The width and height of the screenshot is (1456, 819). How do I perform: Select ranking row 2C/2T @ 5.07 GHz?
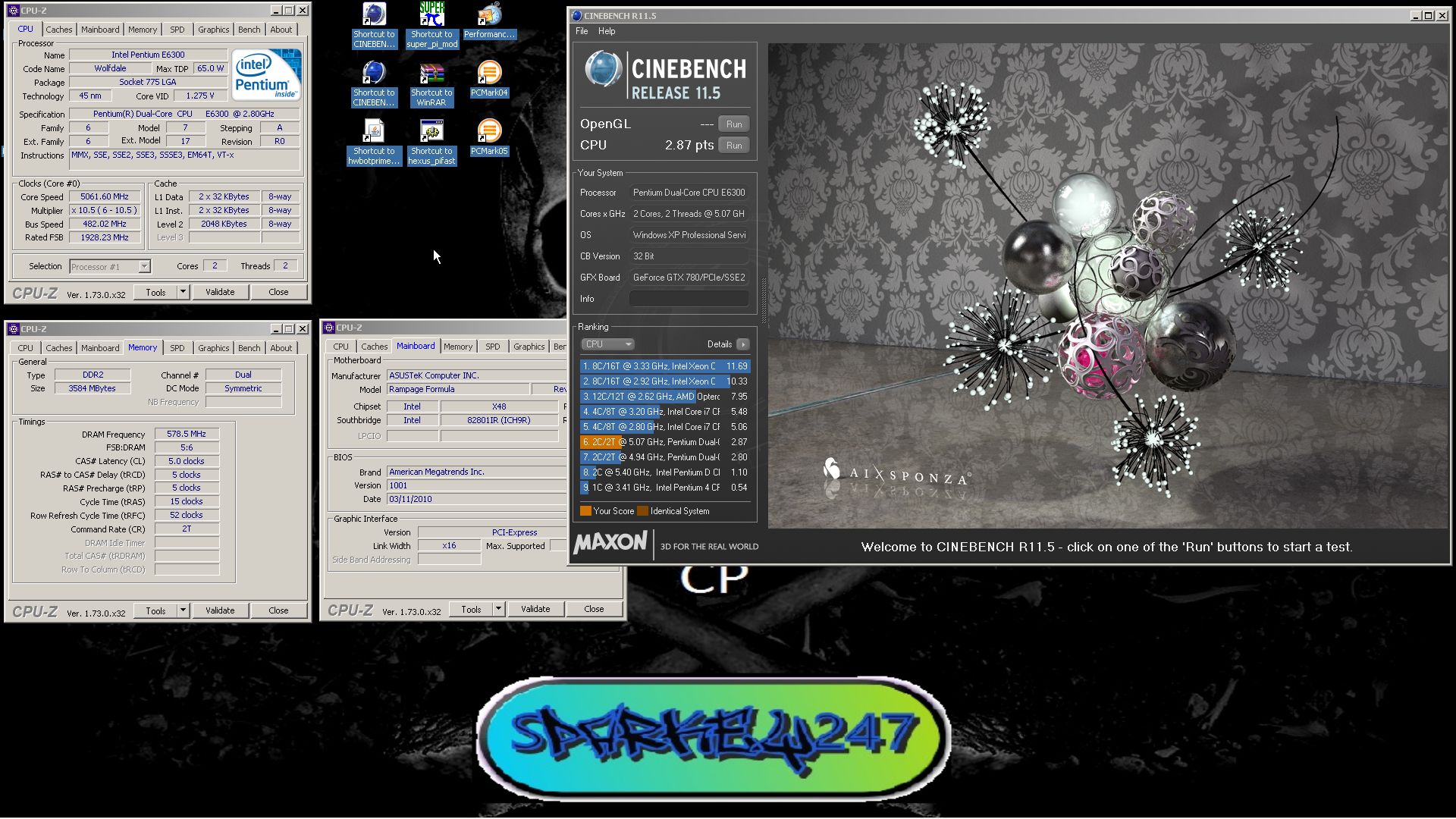coord(665,442)
